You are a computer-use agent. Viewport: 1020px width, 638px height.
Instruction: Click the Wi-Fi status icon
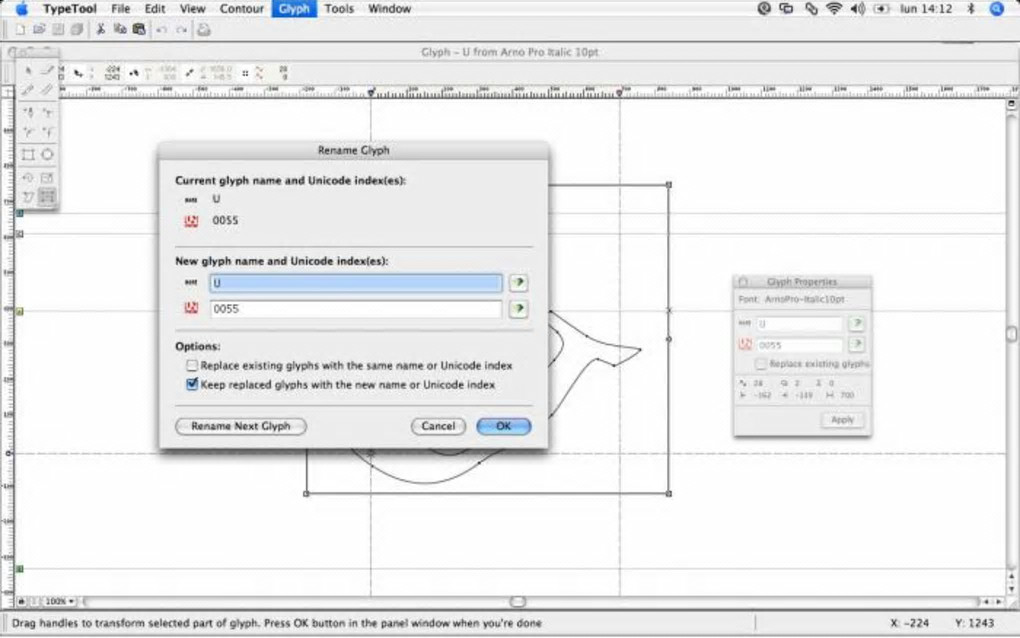pos(833,8)
